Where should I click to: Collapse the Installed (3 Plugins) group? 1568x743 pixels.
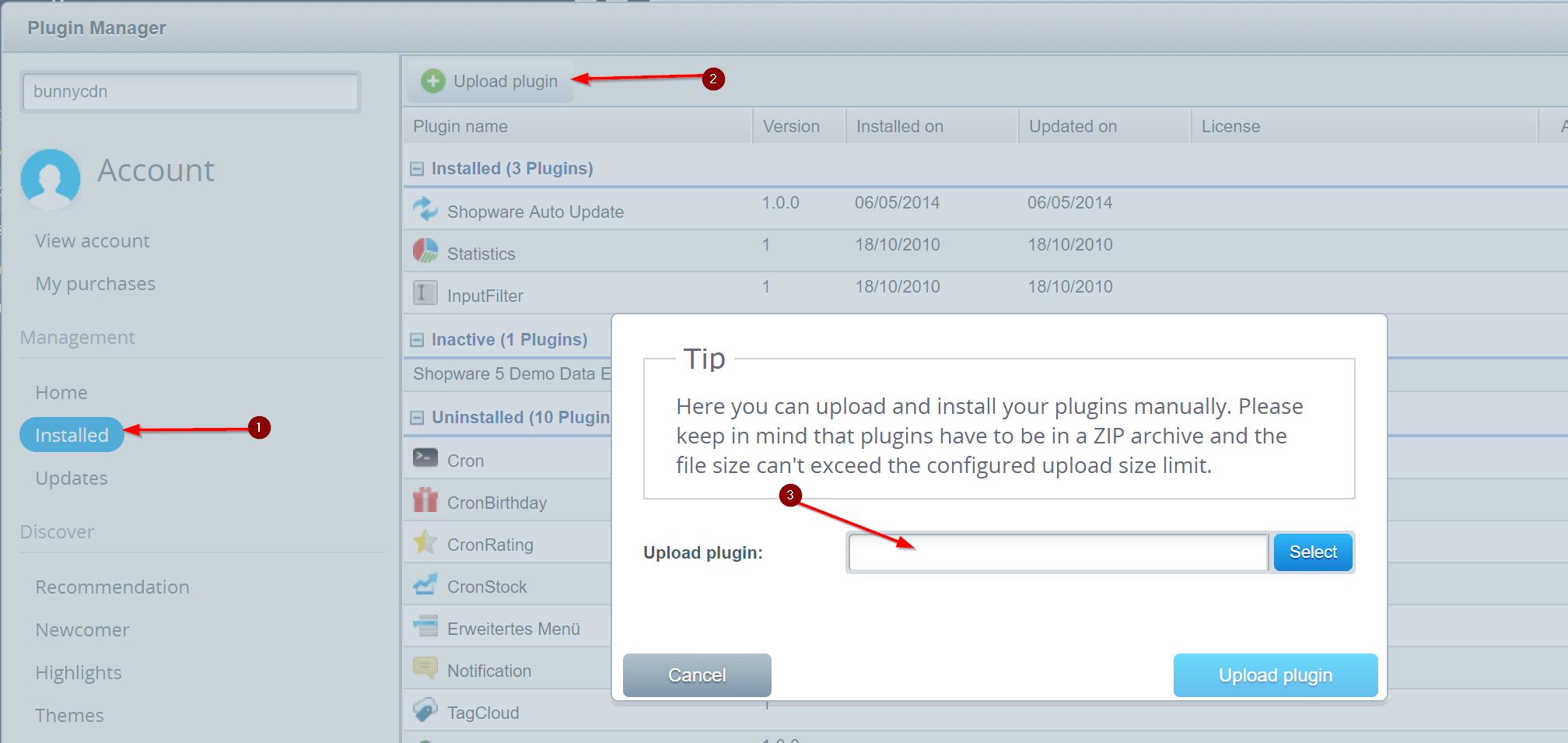[x=417, y=169]
